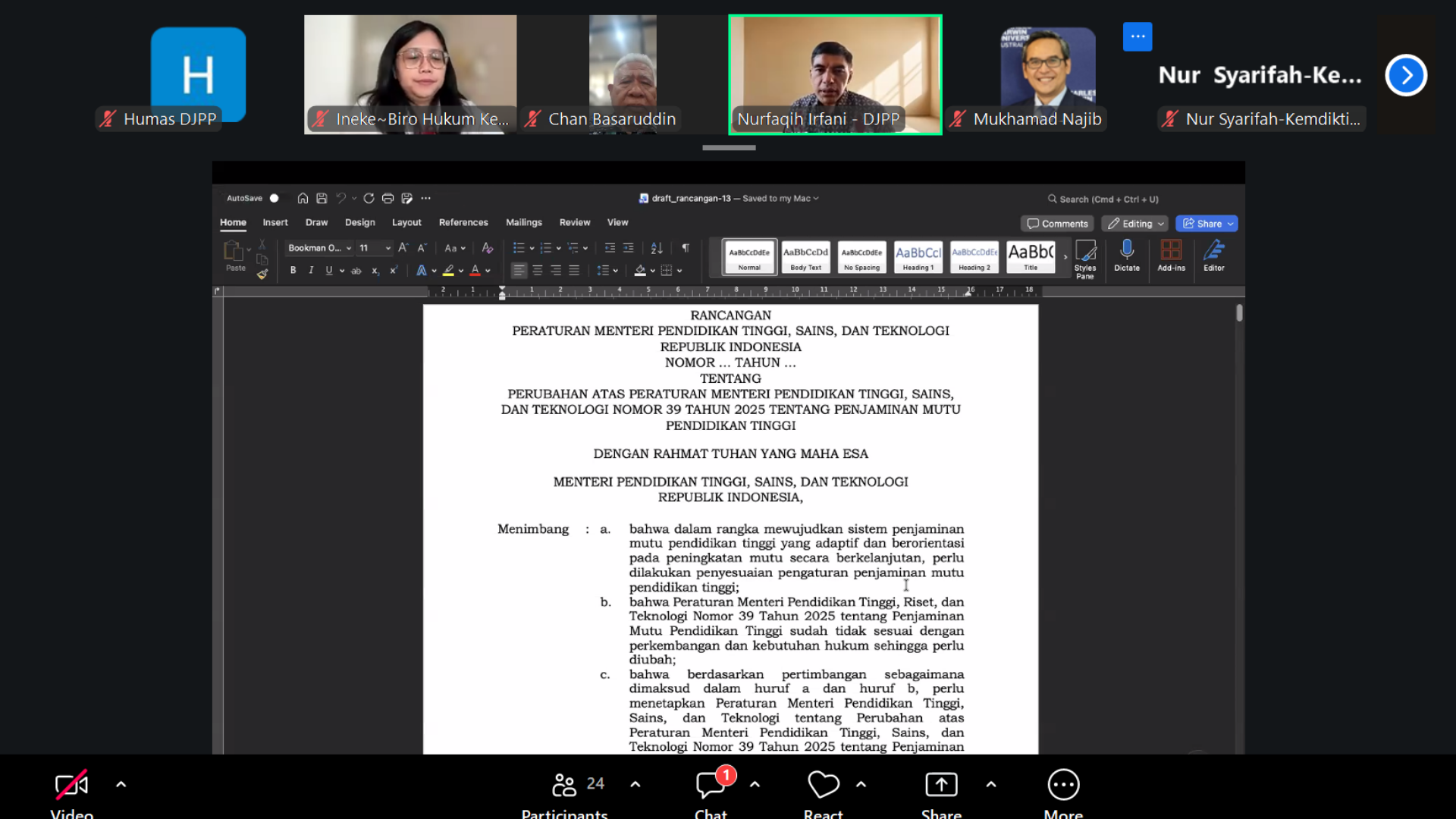Image resolution: width=1456 pixels, height=819 pixels.
Task: Apply yellow text highlight color
Action: pos(448,271)
